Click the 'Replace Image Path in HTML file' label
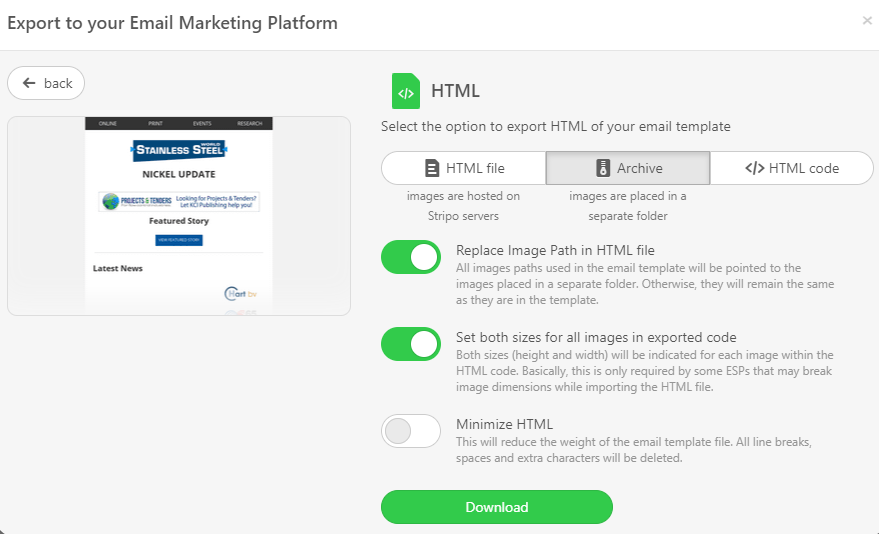The image size is (879, 534). click(x=555, y=250)
